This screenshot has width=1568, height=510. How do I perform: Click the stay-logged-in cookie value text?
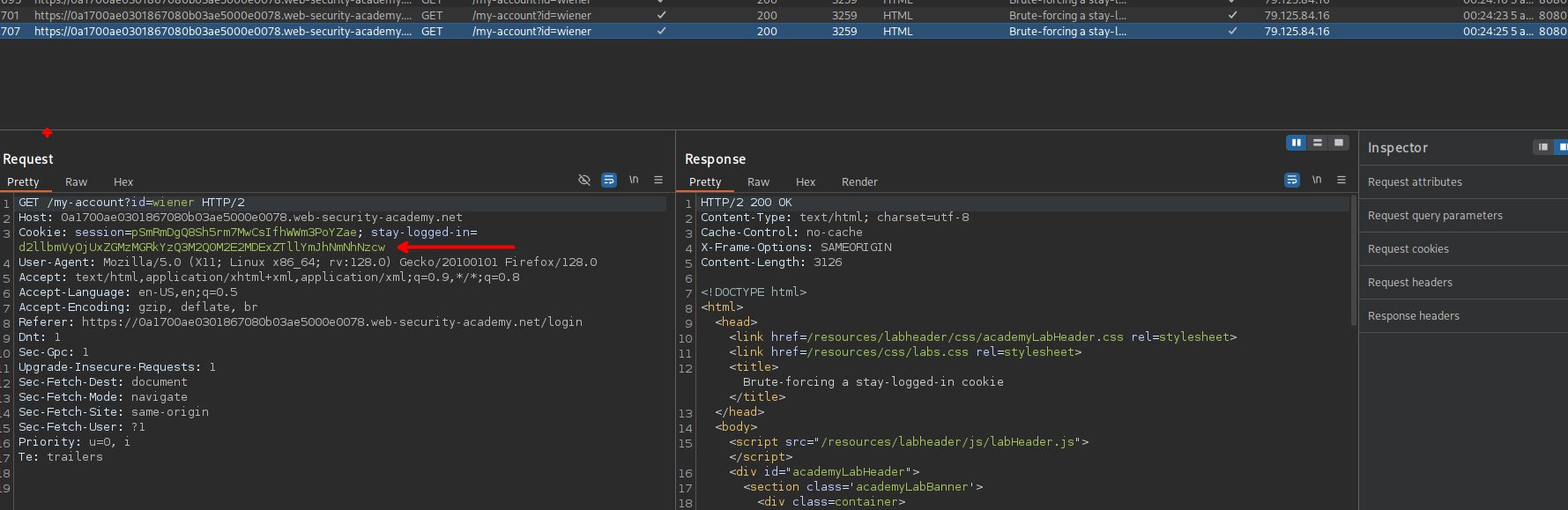pos(202,248)
